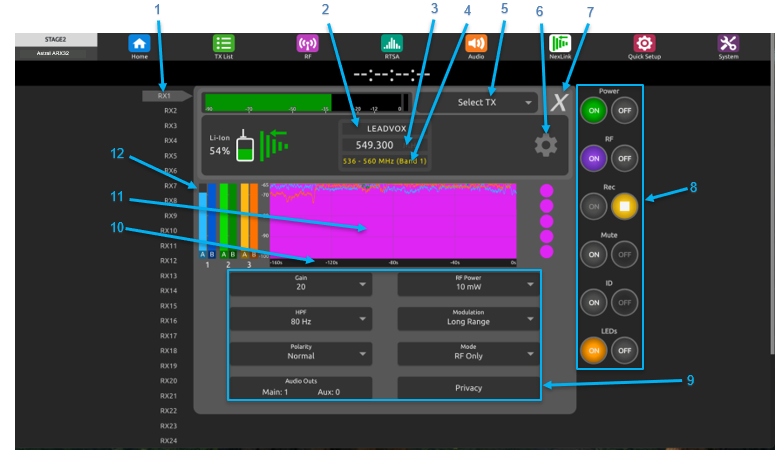This screenshot has height=459, width=784.
Task: Click the bottom magenta indicator dot
Action: 546,252
